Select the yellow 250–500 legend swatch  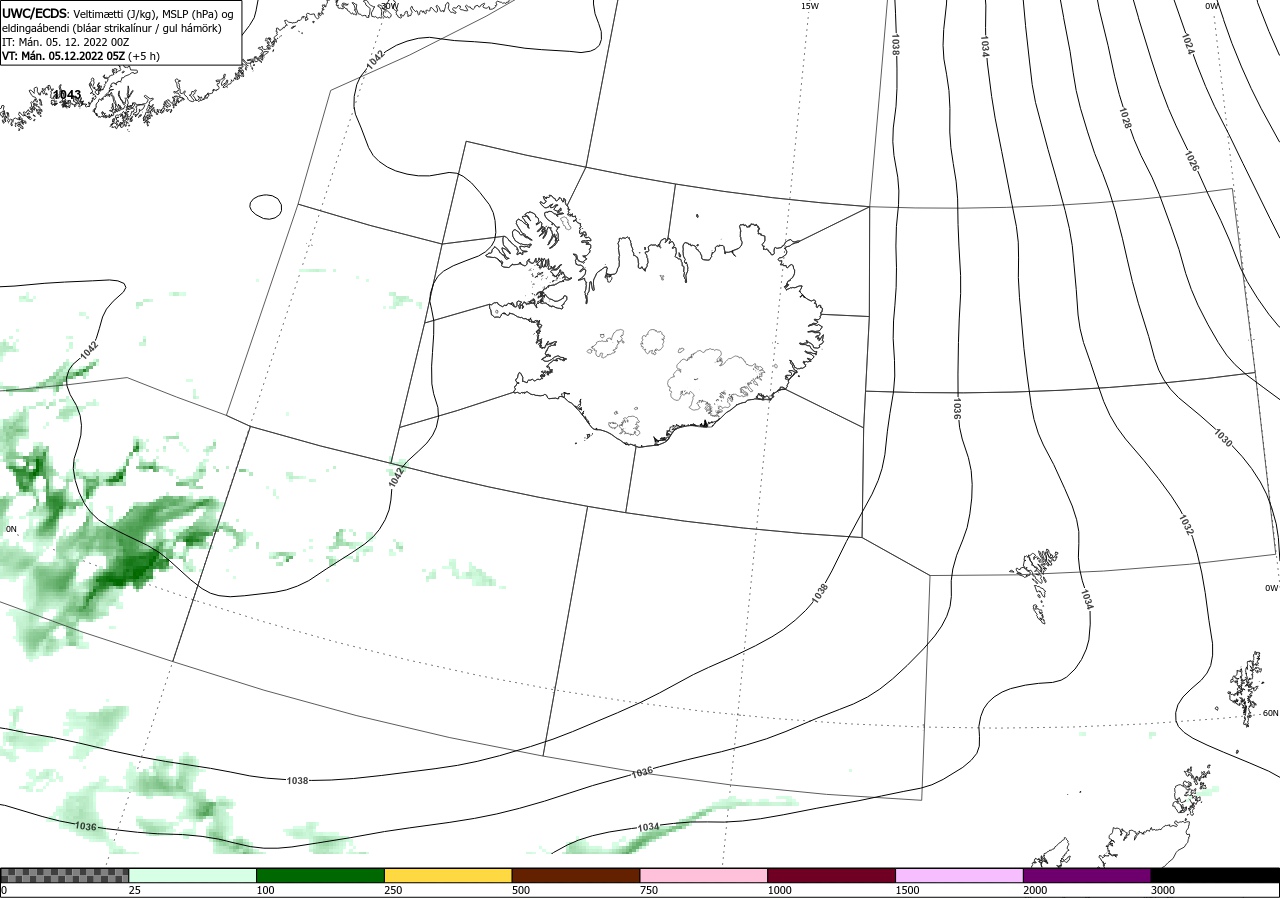click(x=448, y=875)
